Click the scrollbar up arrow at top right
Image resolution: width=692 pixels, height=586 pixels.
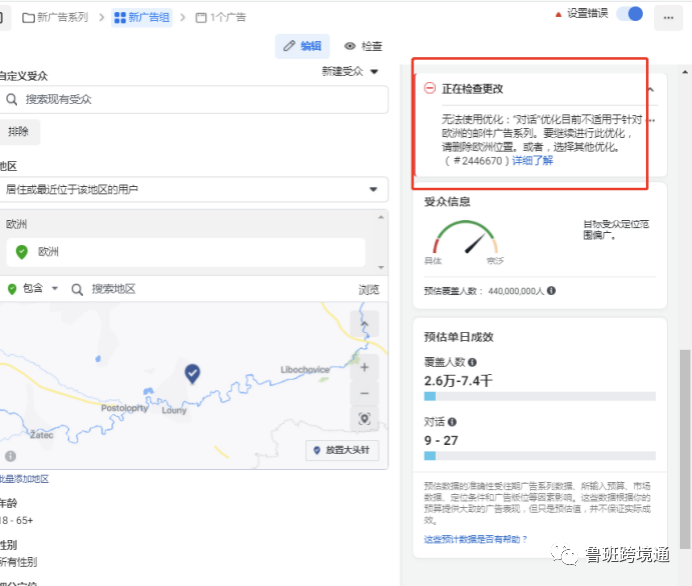pos(685,72)
